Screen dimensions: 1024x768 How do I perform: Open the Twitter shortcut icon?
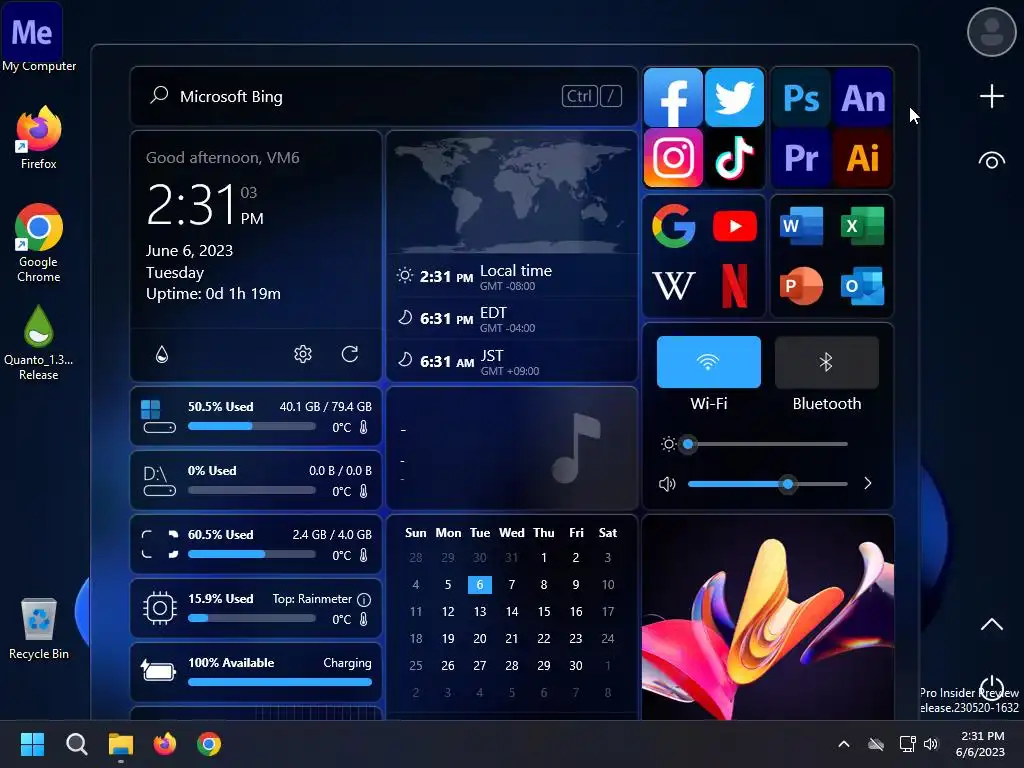734,97
